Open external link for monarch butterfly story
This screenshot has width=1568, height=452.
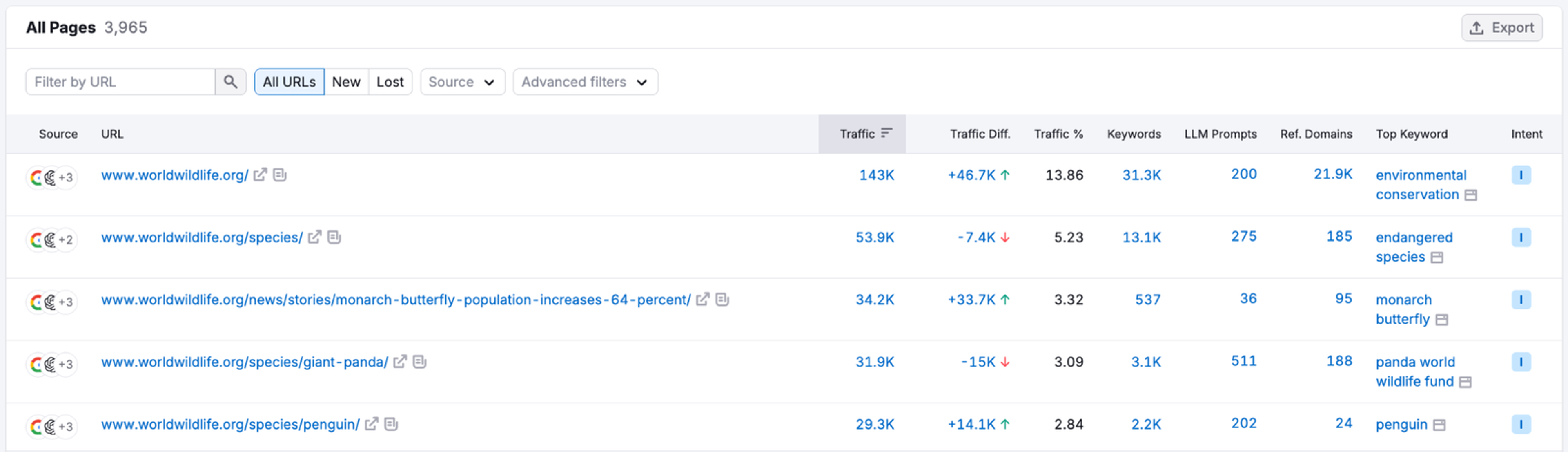tap(702, 299)
